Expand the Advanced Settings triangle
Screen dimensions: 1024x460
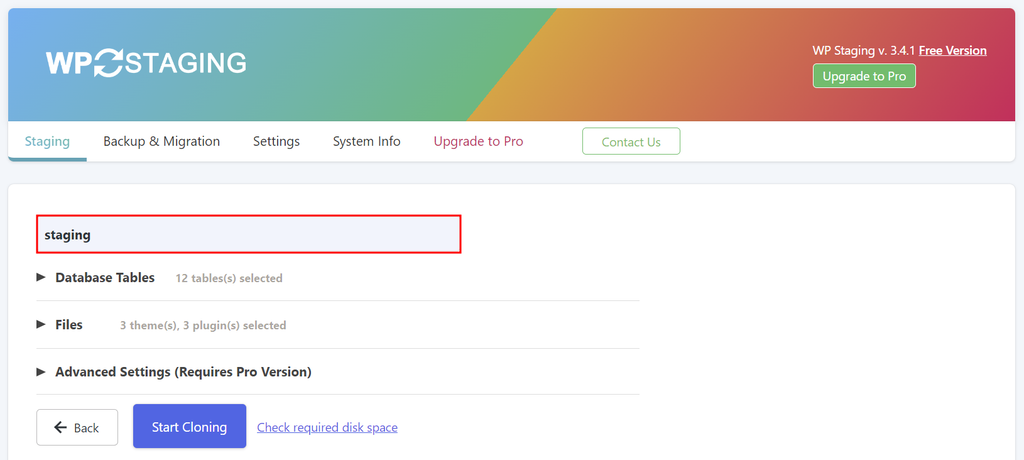[x=41, y=371]
